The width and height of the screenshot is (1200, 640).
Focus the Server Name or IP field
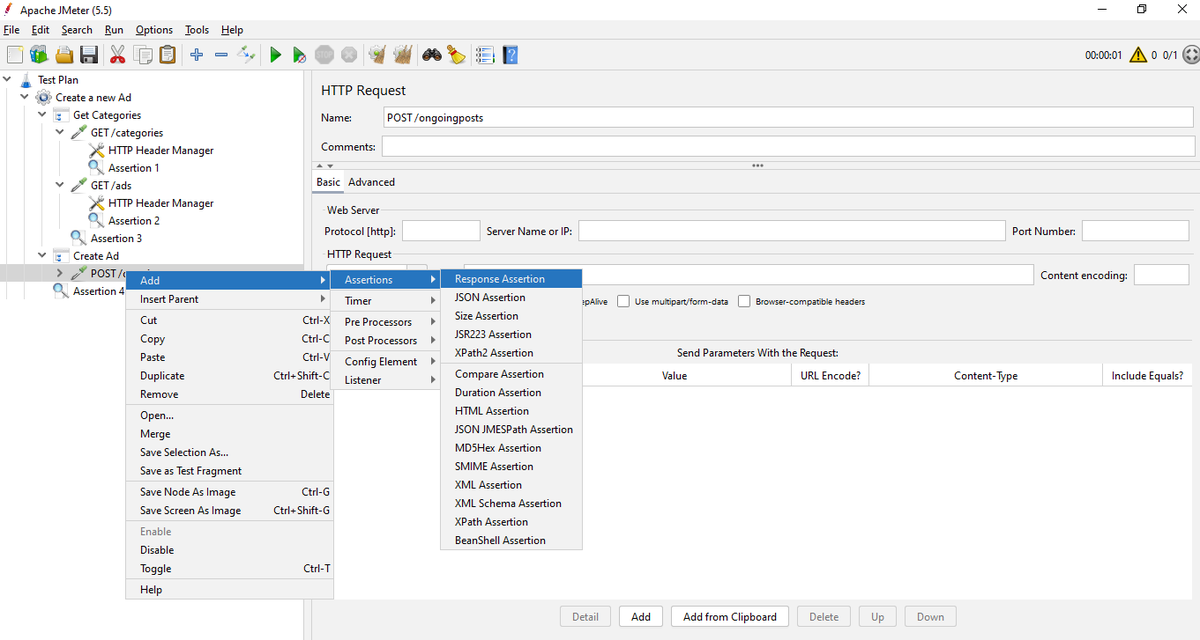(791, 231)
